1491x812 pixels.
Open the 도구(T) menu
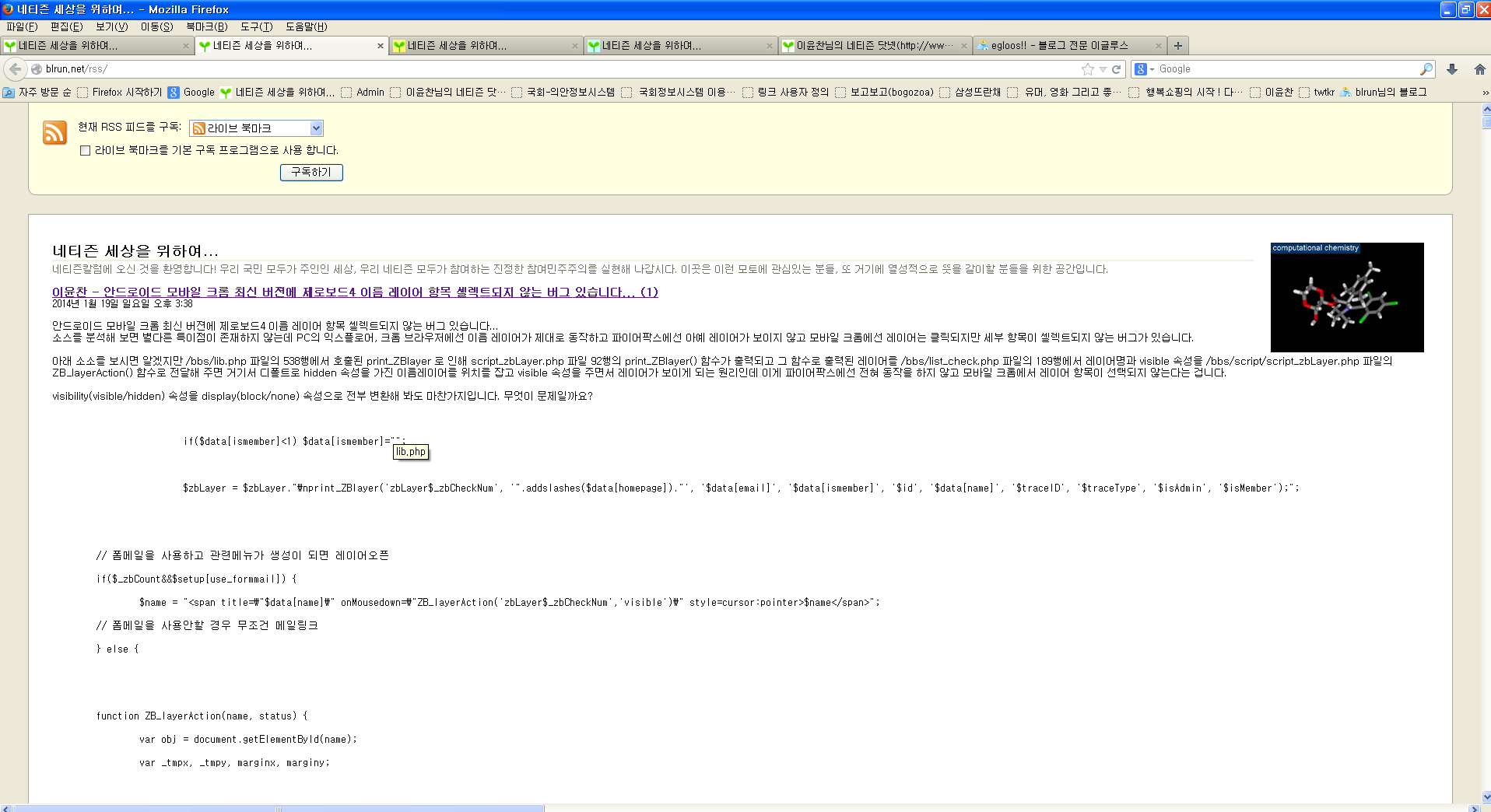pos(256,26)
